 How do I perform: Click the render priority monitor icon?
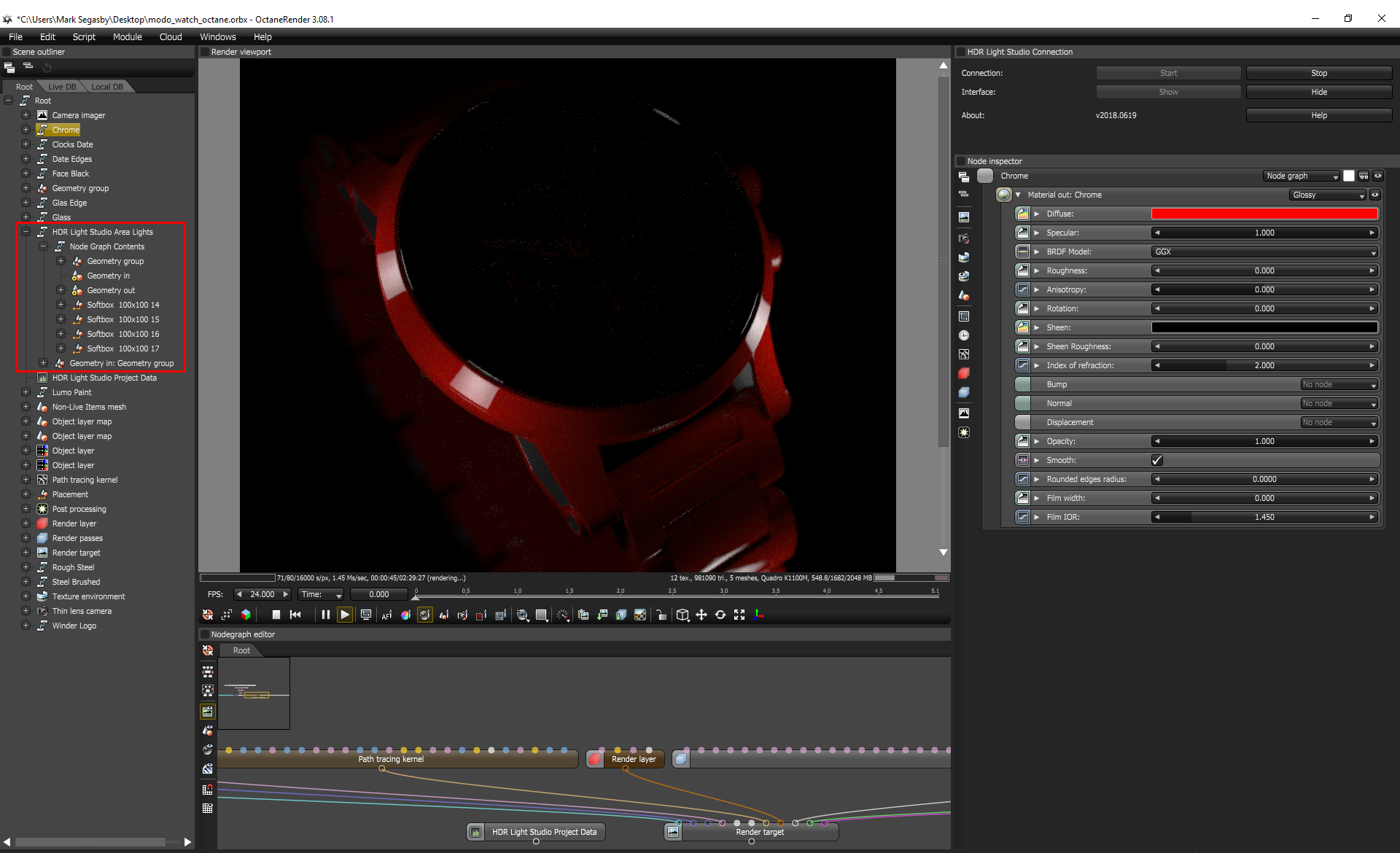[x=366, y=615]
